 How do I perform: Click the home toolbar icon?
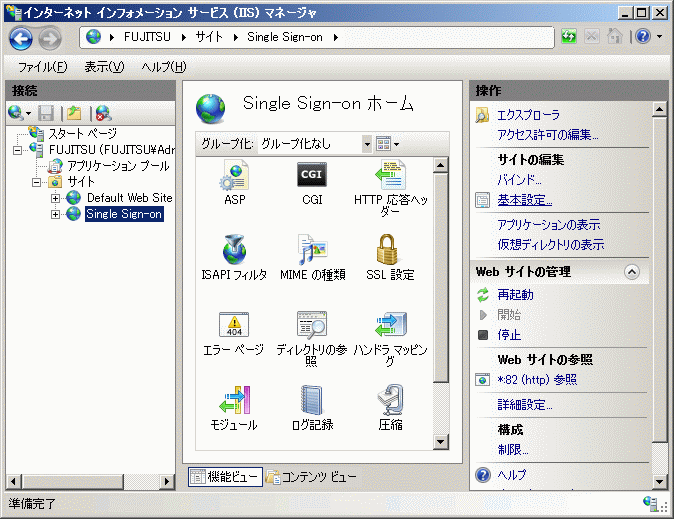pos(614,36)
